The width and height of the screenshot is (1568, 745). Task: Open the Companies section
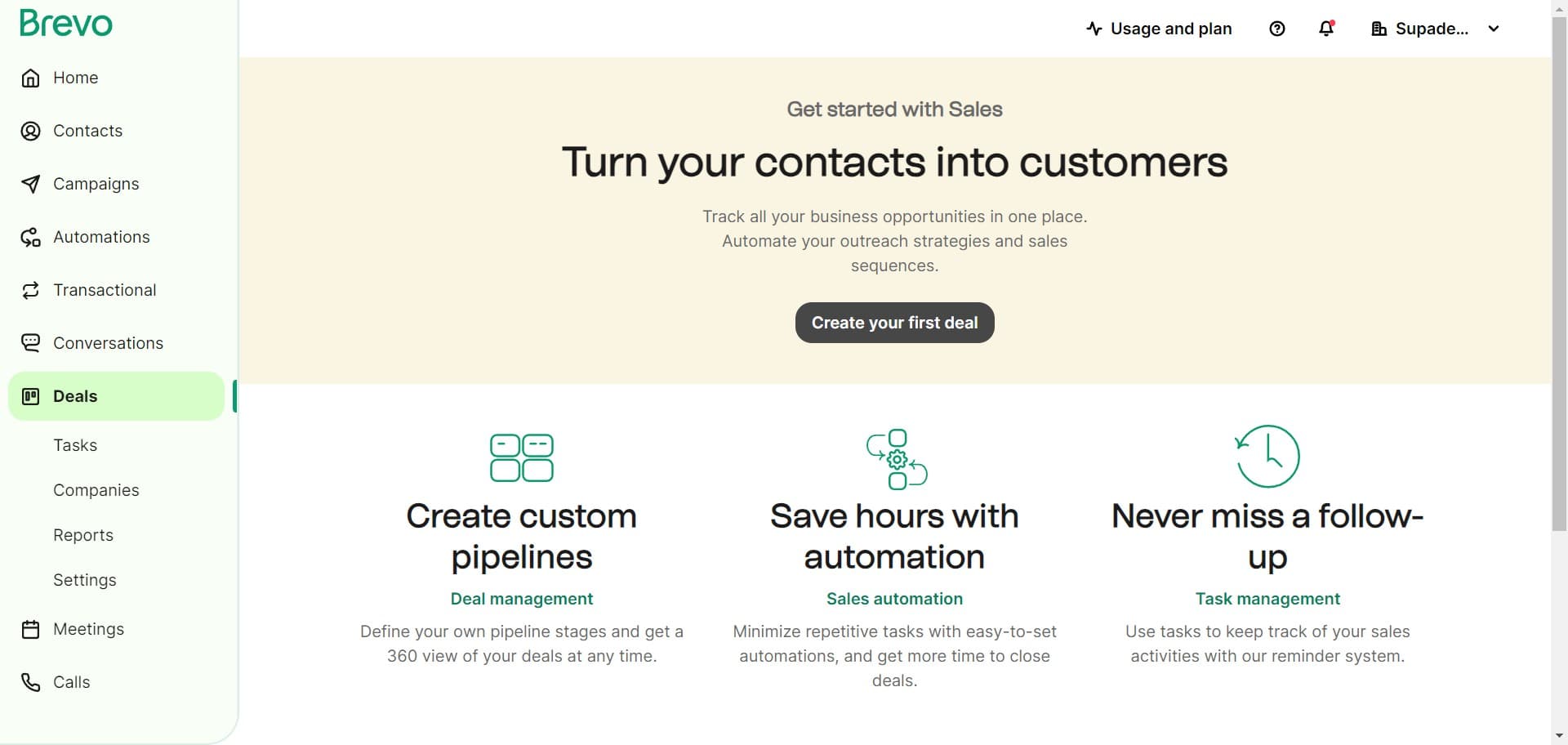[x=96, y=490]
